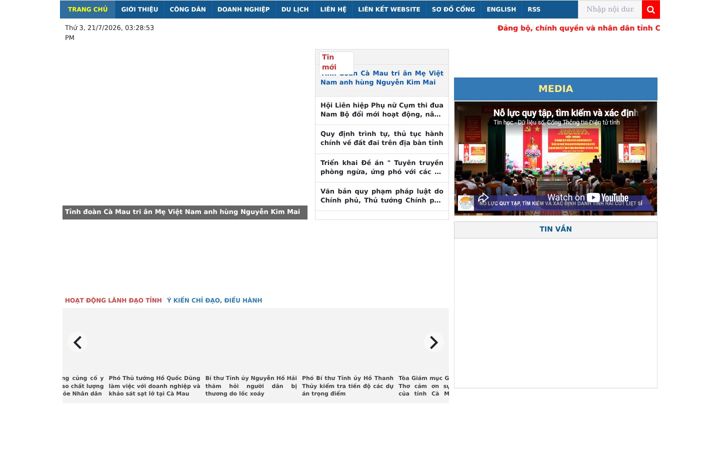
Task: Open article Phó Bí thư Tỉnh ủy Hồ Thanh Thủy
Action: (348, 386)
